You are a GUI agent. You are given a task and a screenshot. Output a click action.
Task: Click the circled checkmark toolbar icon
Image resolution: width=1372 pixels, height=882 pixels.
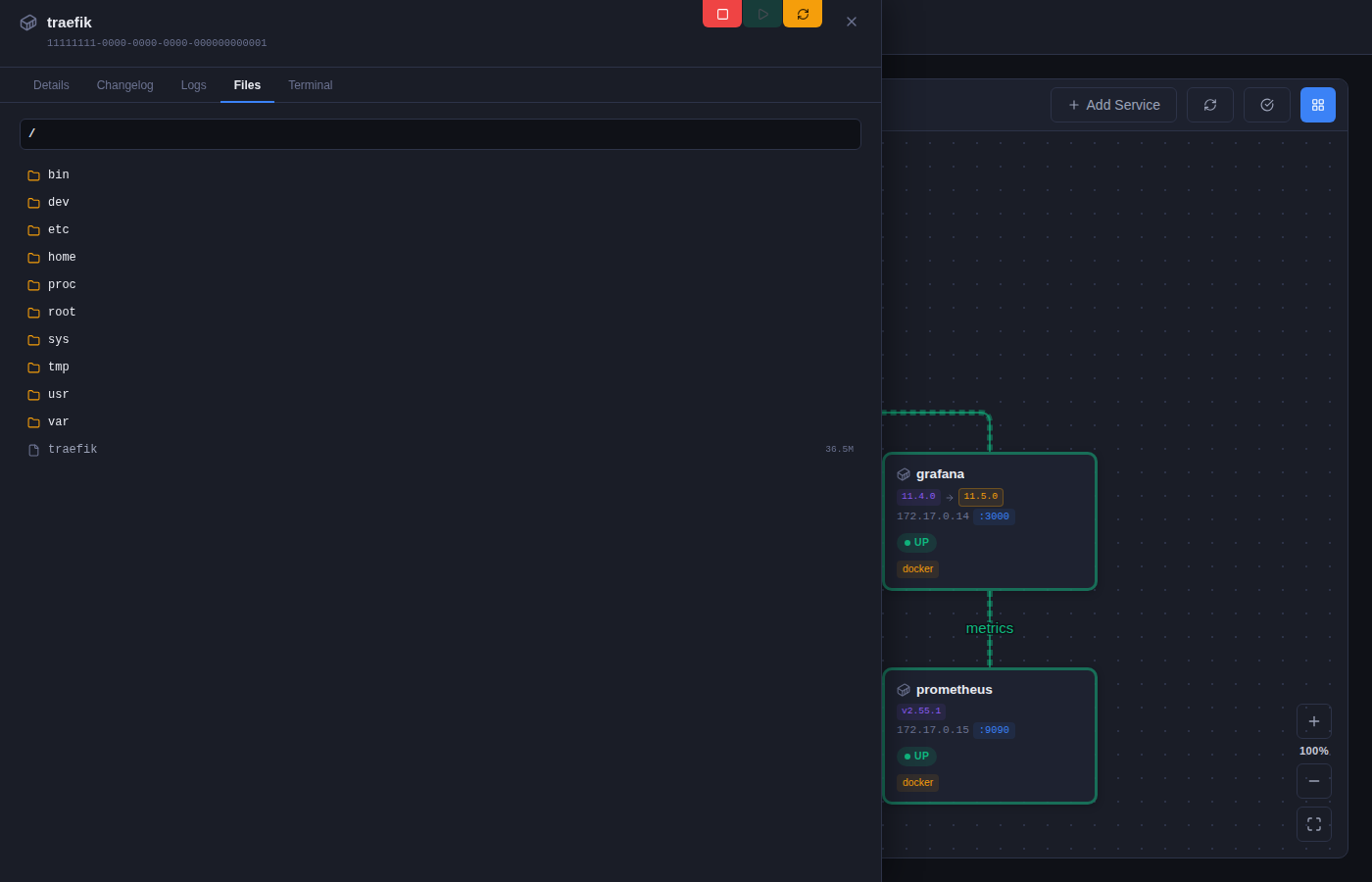pyautogui.click(x=1267, y=105)
